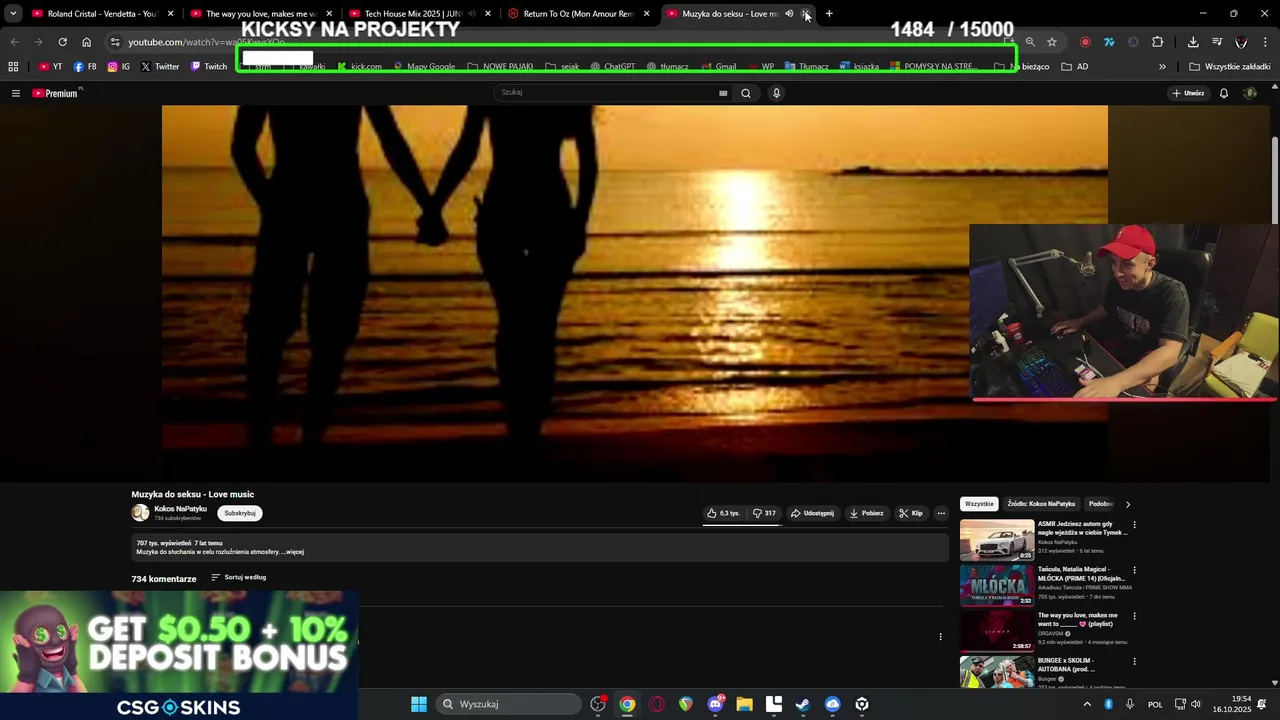Open the Twitter bookmark
This screenshot has height=720, width=1280.
(160, 67)
